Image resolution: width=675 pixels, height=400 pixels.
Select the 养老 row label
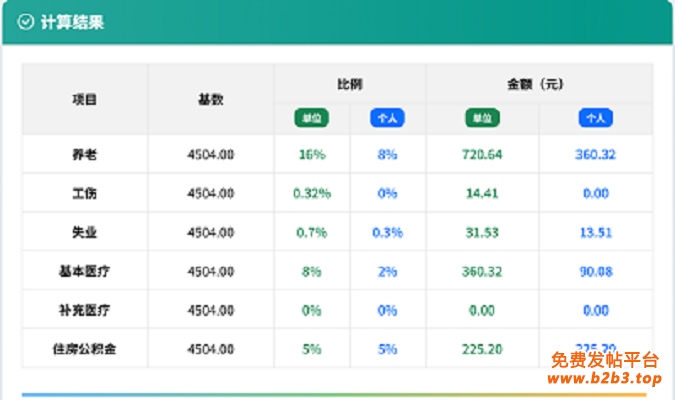[x=85, y=155]
